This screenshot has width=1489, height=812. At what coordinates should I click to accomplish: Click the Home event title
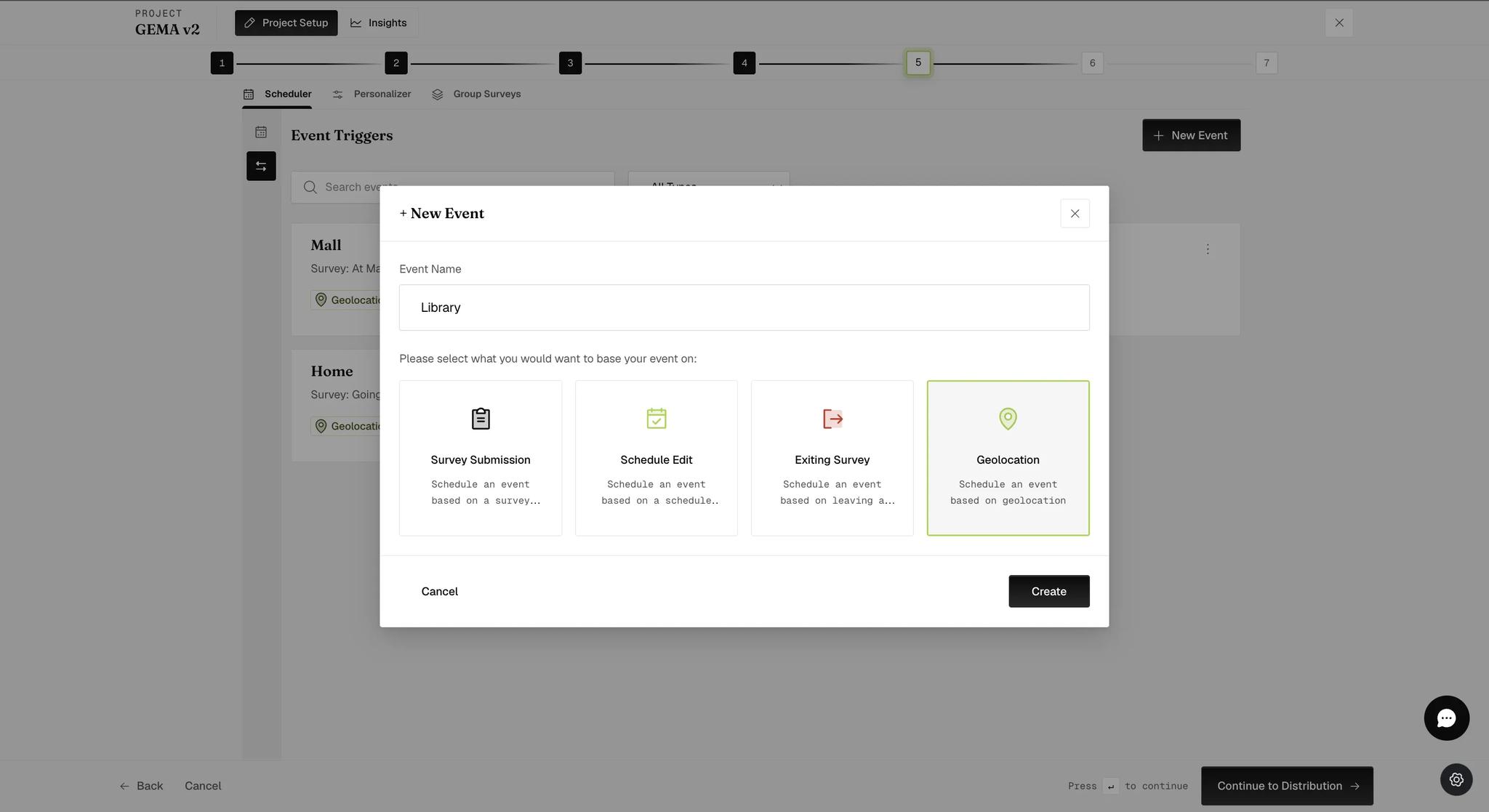332,371
